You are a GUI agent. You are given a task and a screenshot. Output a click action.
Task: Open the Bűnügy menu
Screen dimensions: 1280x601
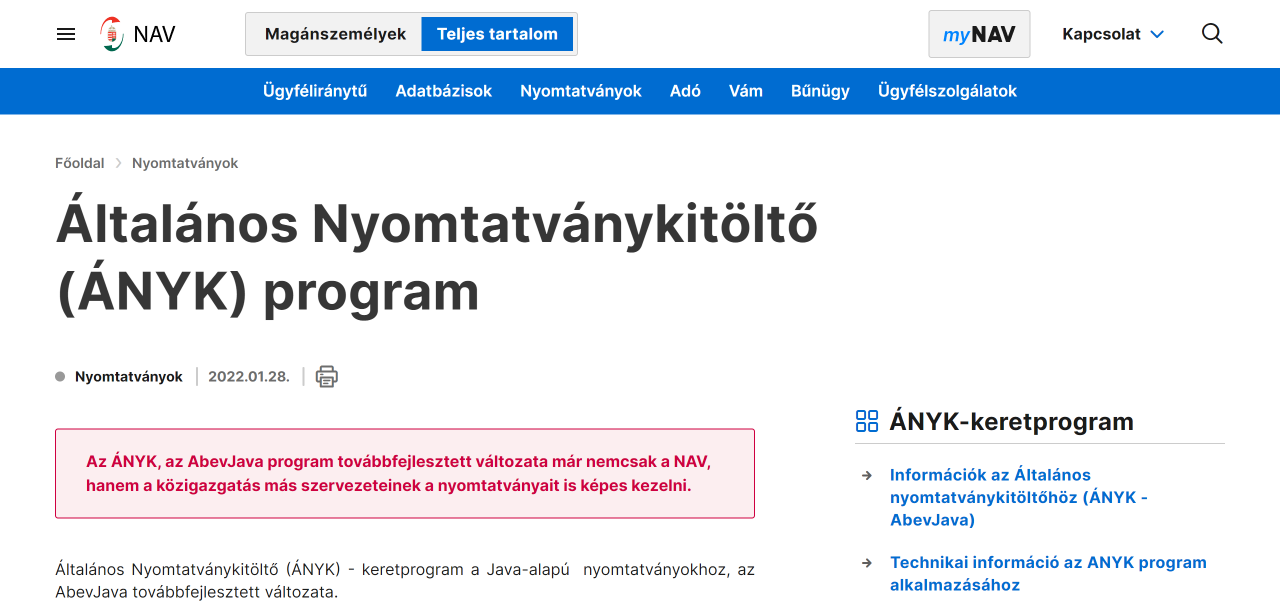pyautogui.click(x=820, y=91)
